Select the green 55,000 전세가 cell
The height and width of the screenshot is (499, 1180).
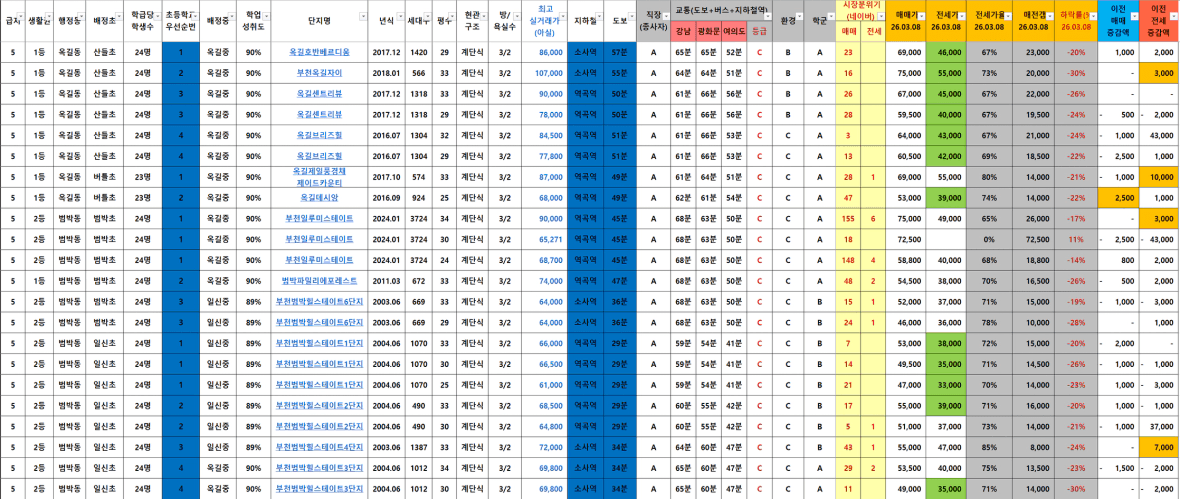point(945,74)
